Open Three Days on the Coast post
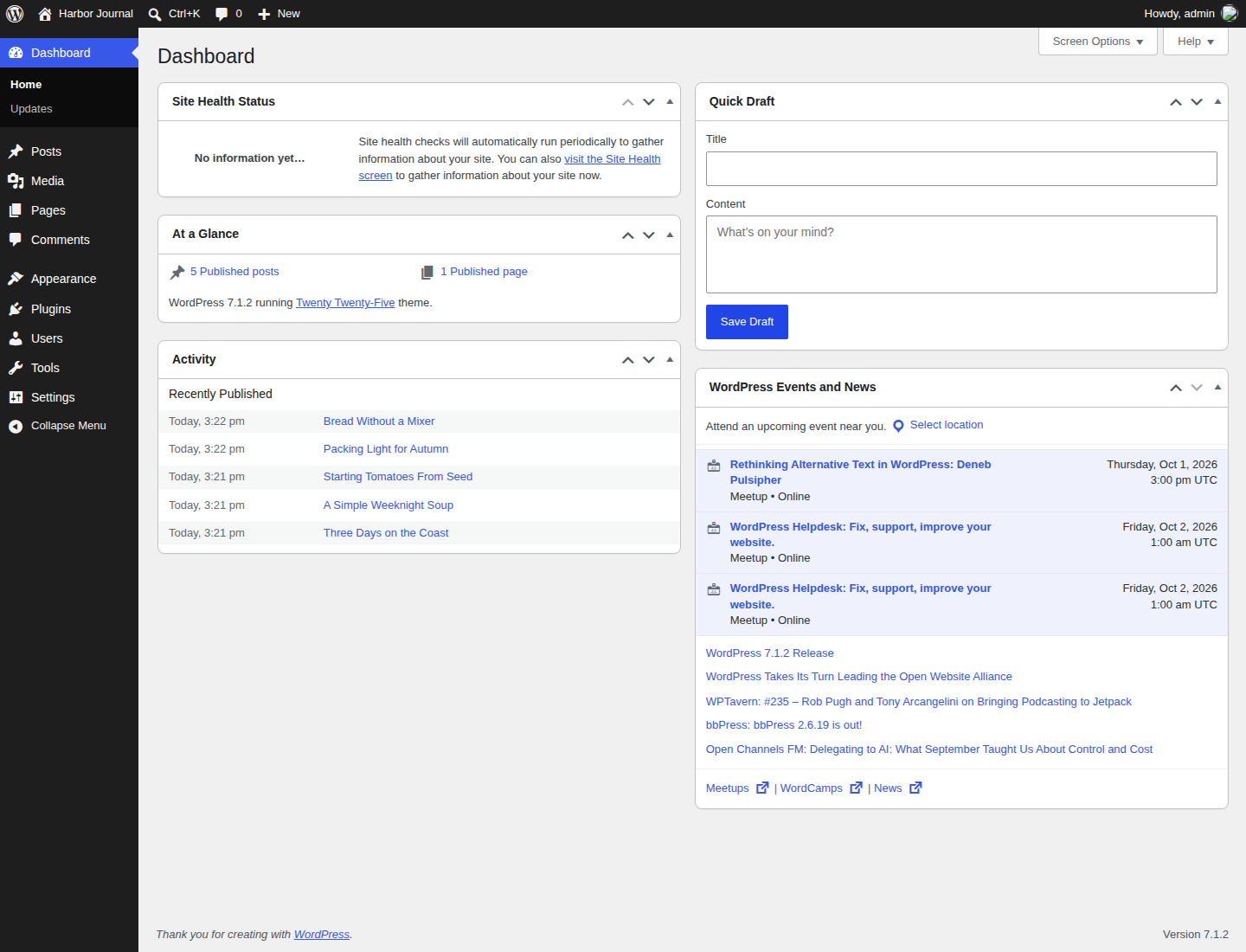The height and width of the screenshot is (952, 1246). coord(386,533)
